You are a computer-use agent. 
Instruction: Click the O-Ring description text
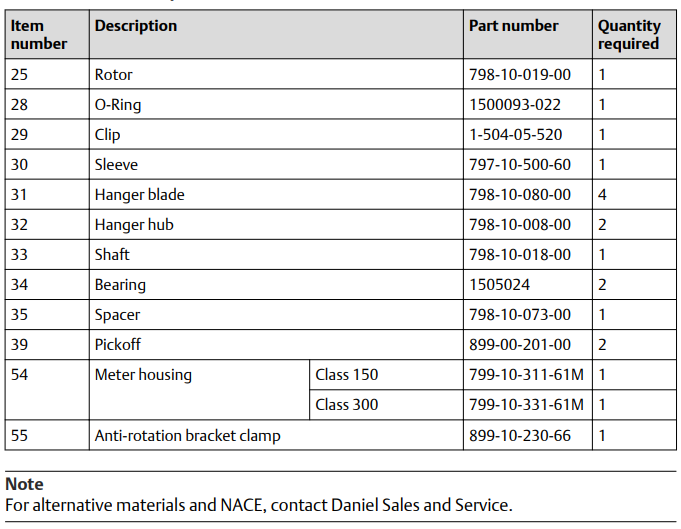tap(120, 105)
